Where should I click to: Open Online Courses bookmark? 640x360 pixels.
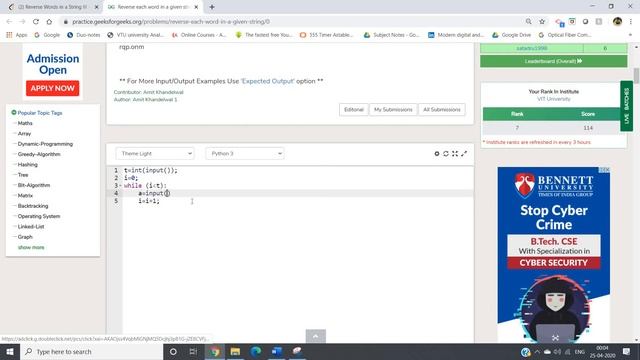click(200, 35)
